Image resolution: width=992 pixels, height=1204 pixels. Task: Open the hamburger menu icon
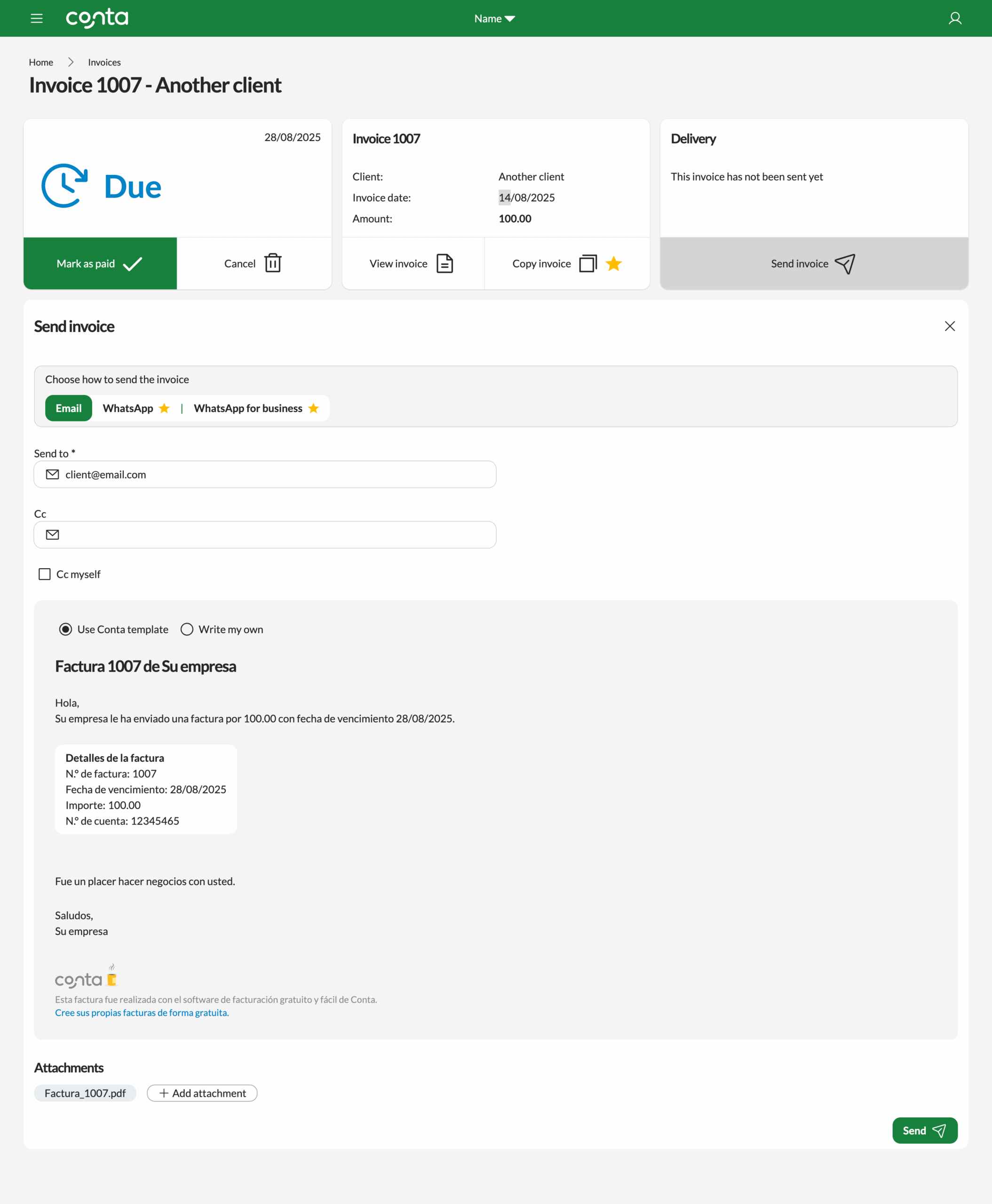coord(37,18)
